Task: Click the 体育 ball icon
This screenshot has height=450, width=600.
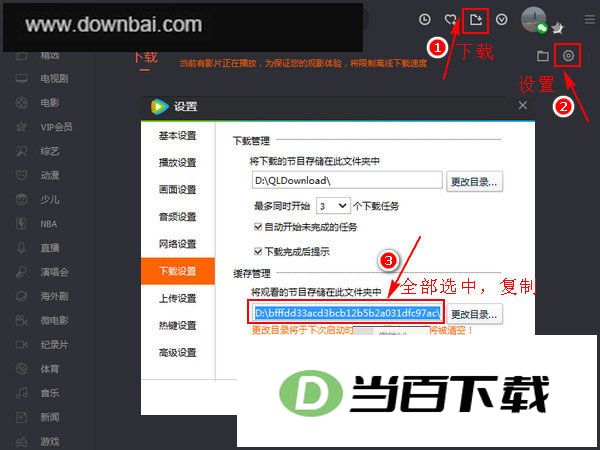Action: point(21,369)
